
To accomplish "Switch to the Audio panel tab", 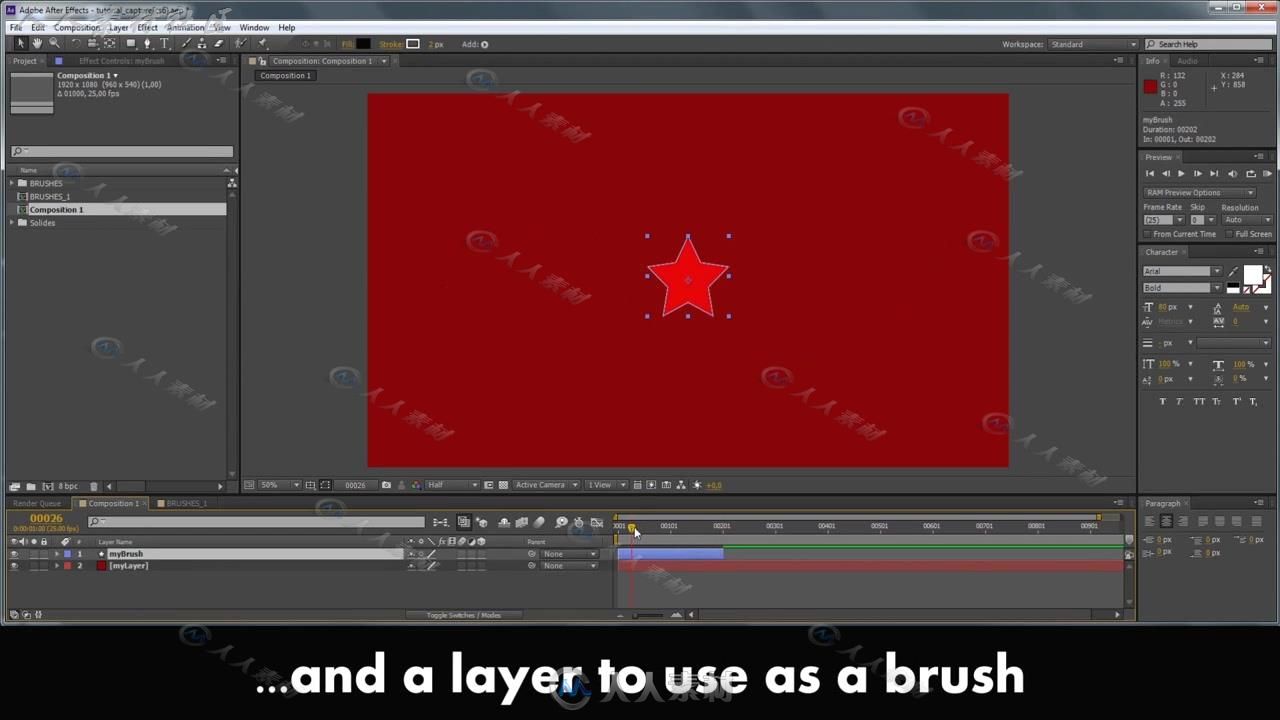I will (x=1187, y=61).
